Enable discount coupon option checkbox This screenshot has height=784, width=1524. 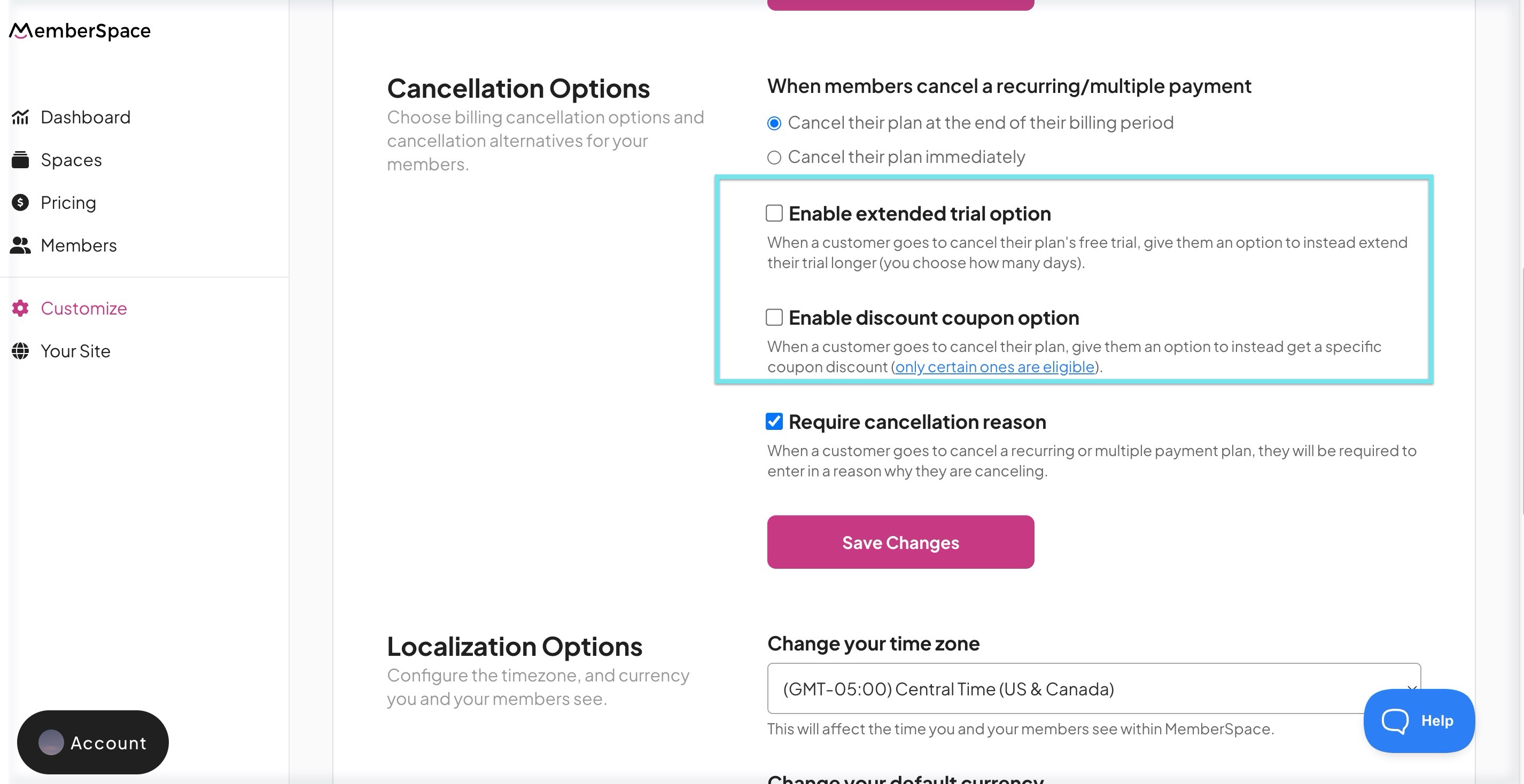[x=774, y=318]
